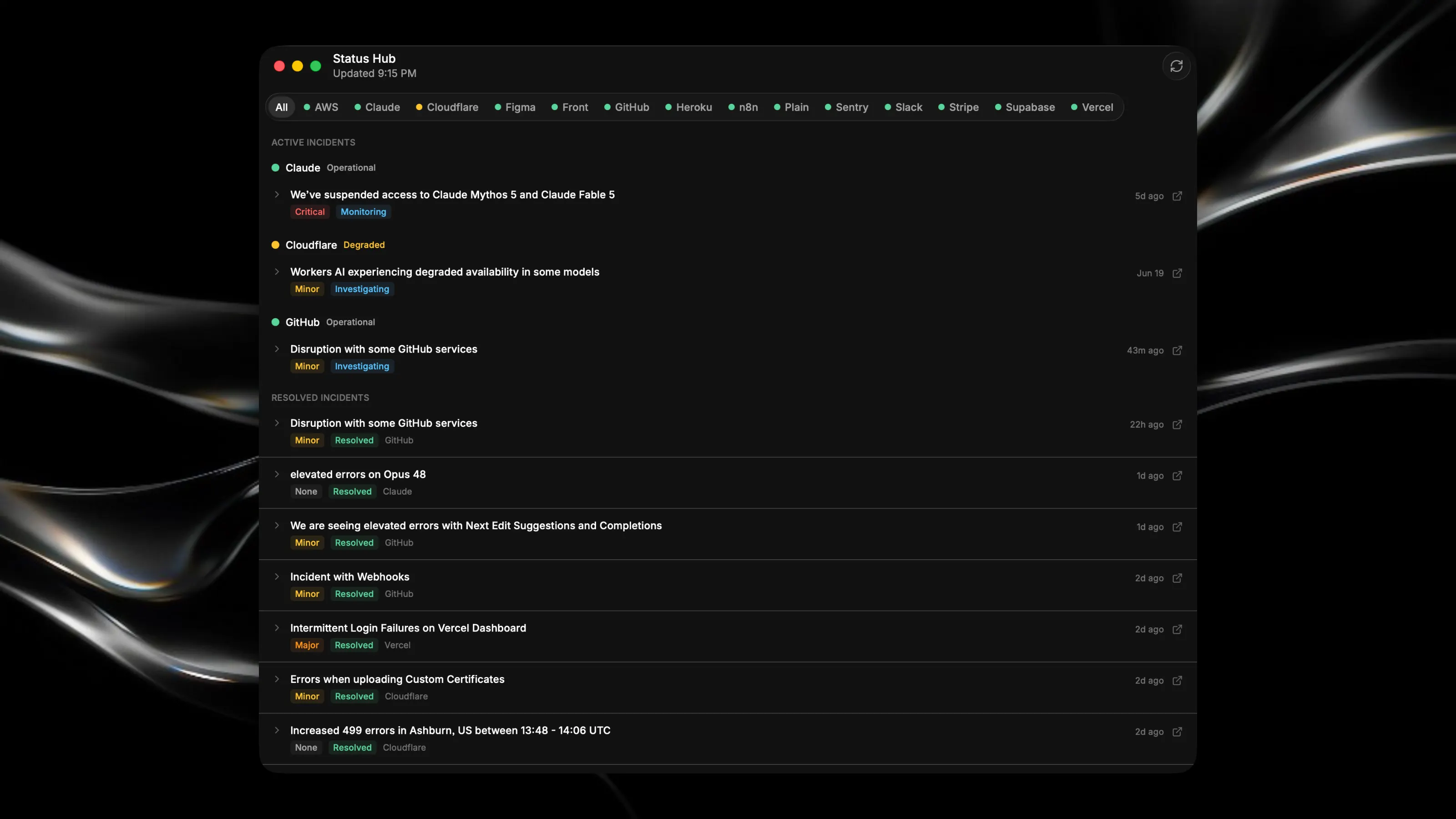Open Vercel Dashboard login failures external link
This screenshot has width=1456, height=819.
1177,629
